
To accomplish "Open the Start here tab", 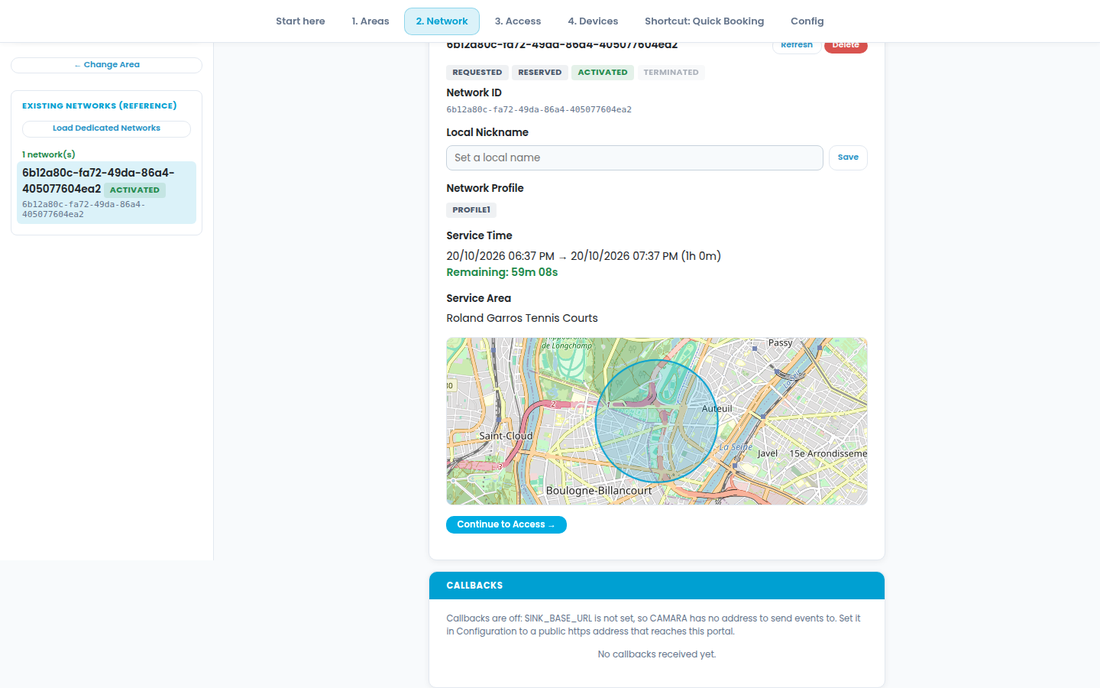I will coord(300,21).
